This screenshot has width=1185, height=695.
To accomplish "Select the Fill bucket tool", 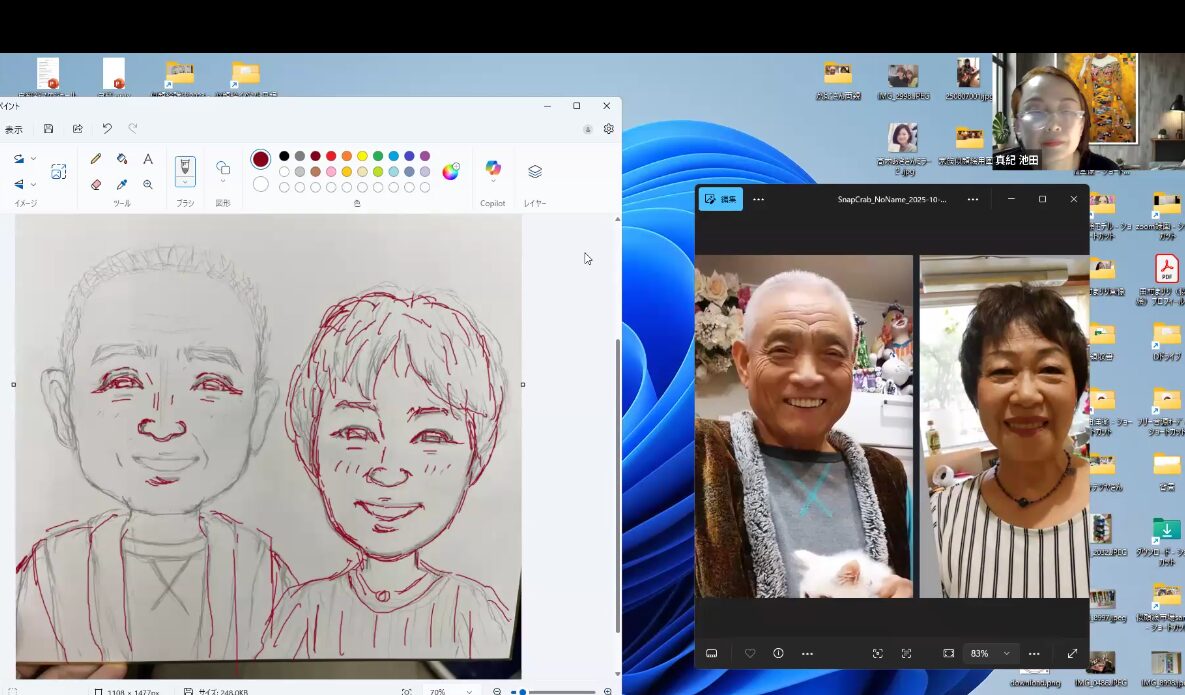I will click(122, 158).
